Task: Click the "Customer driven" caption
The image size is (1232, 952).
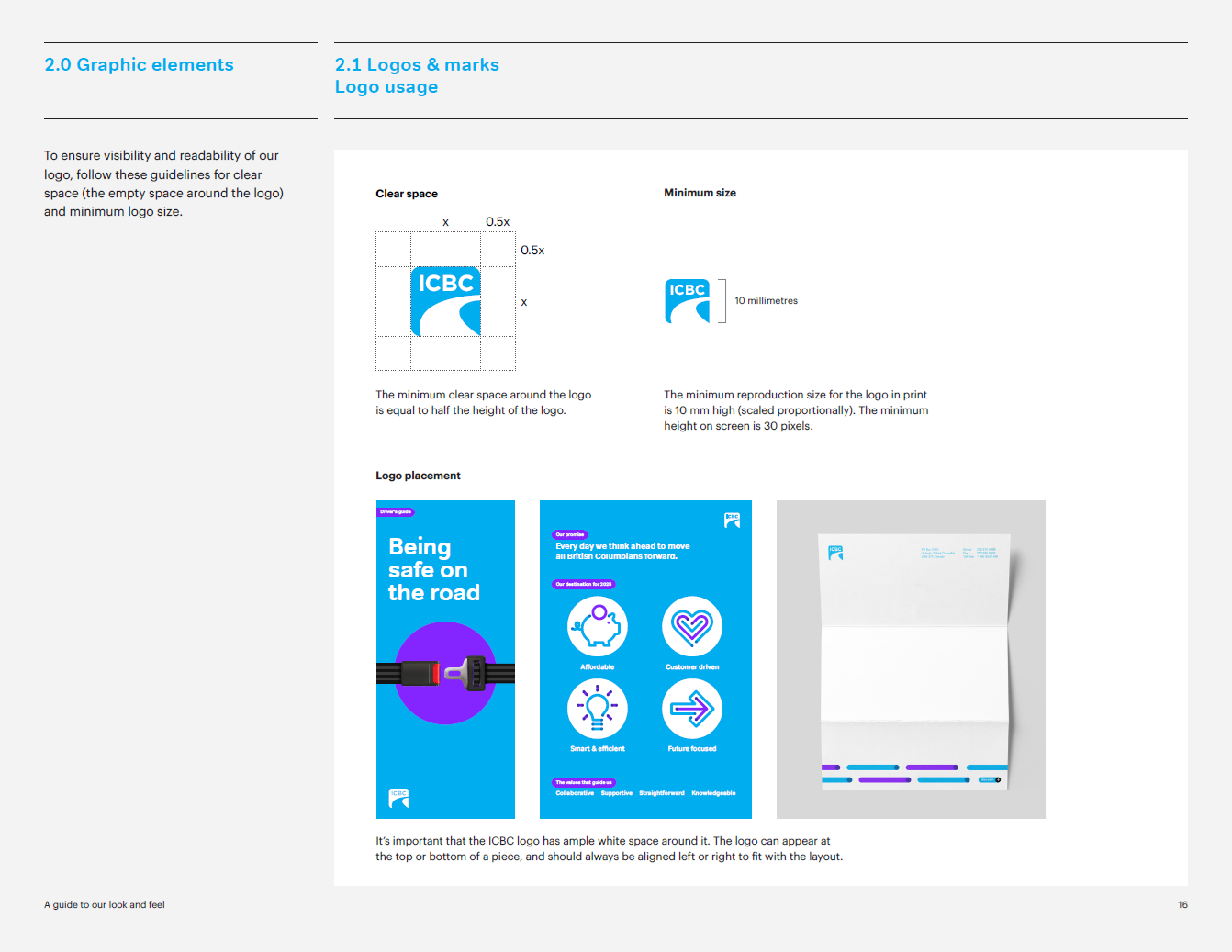Action: coord(692,667)
